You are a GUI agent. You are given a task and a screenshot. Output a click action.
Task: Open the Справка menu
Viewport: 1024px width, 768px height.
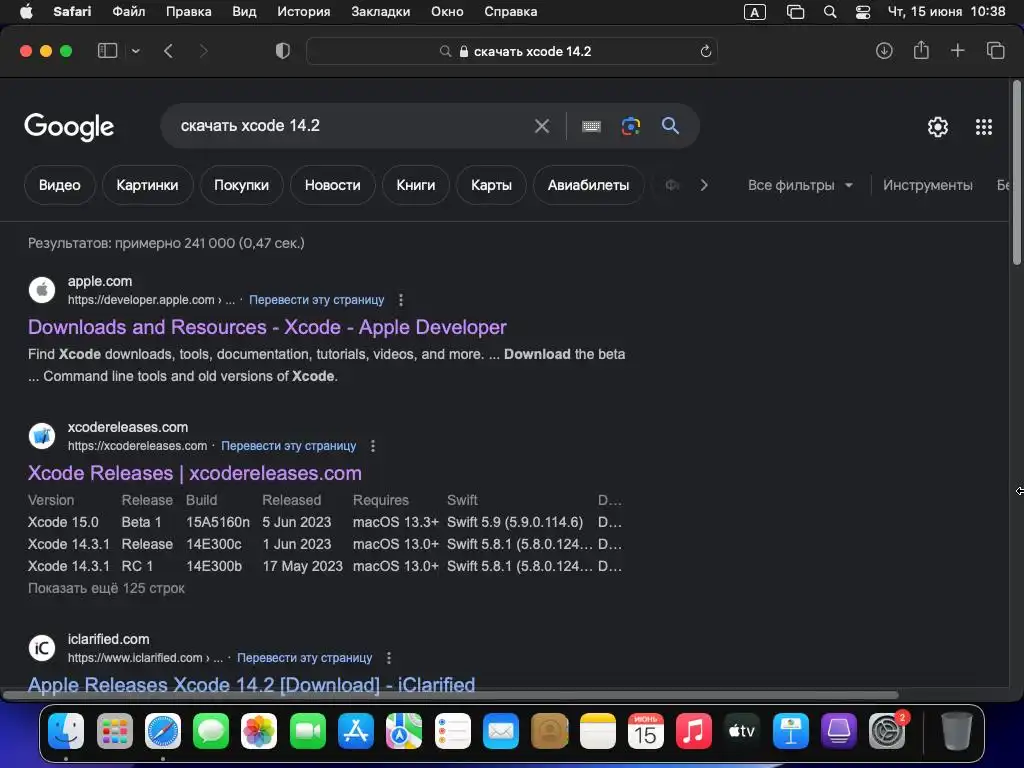pyautogui.click(x=511, y=12)
